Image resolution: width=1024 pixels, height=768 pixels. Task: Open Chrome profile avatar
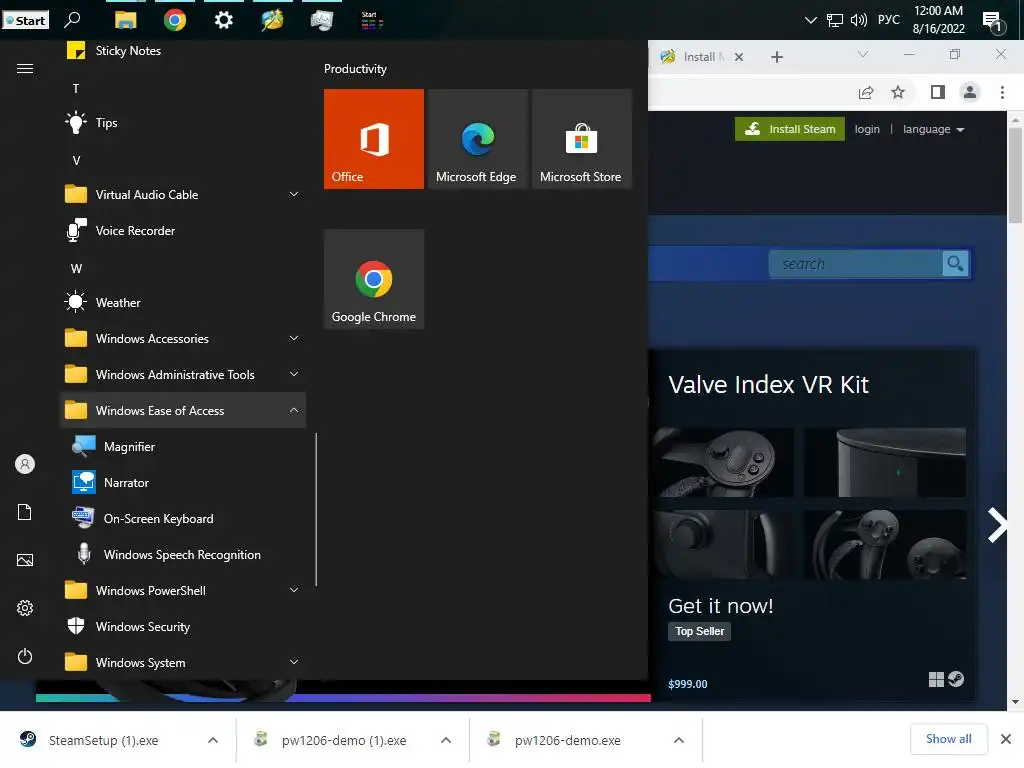[970, 92]
